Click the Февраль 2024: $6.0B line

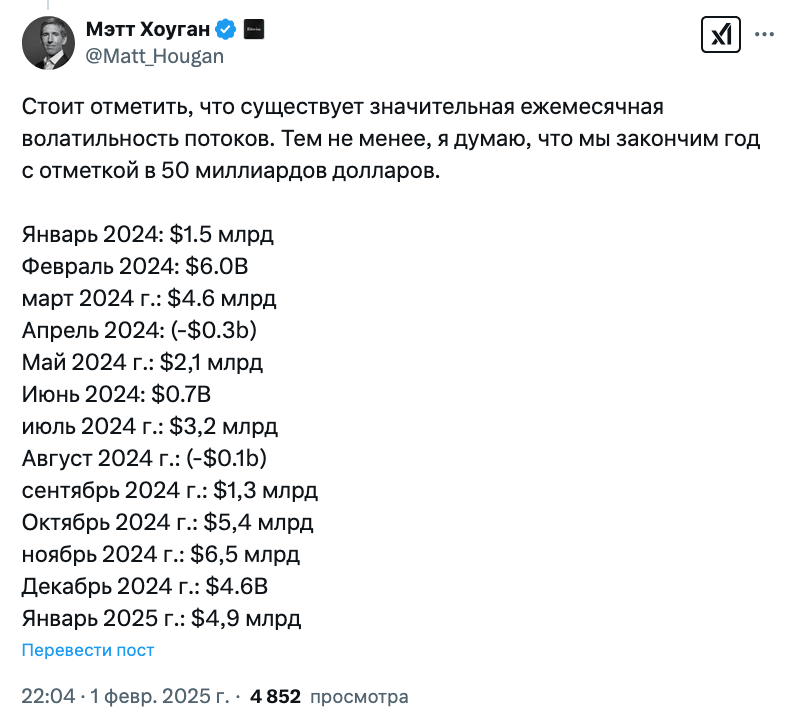[x=135, y=267]
